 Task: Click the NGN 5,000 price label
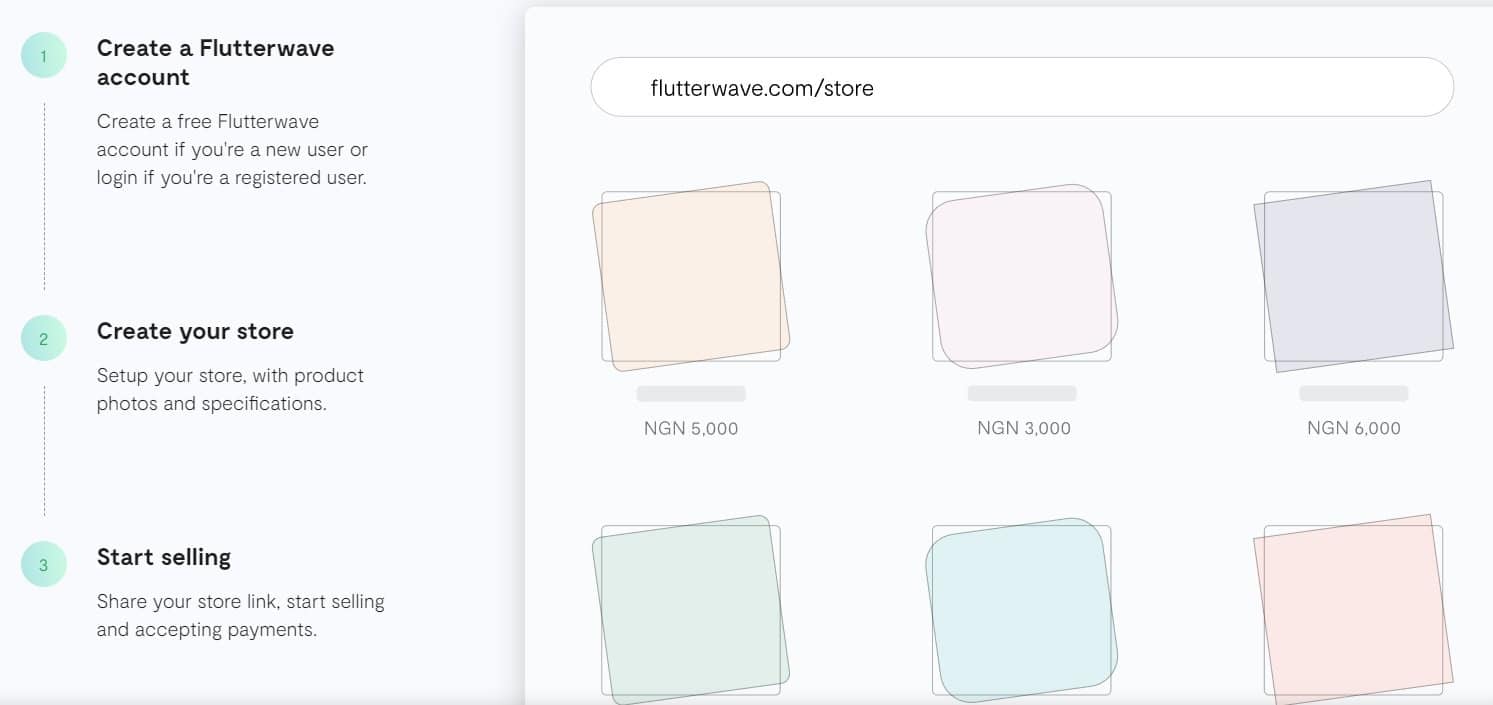(x=691, y=428)
